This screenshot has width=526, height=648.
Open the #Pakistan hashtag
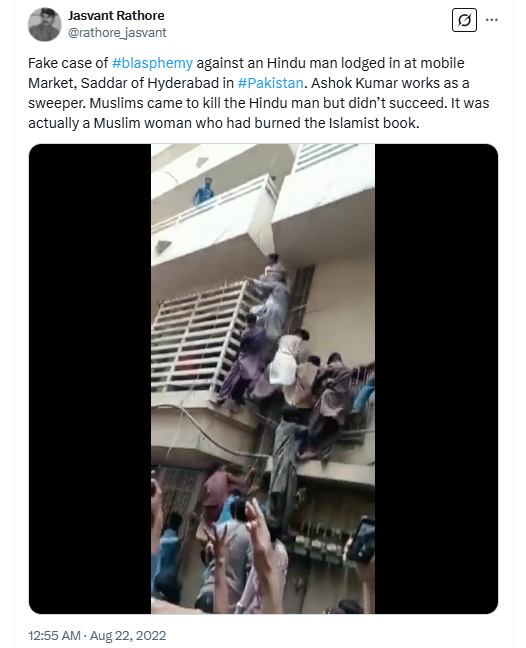tap(271, 83)
